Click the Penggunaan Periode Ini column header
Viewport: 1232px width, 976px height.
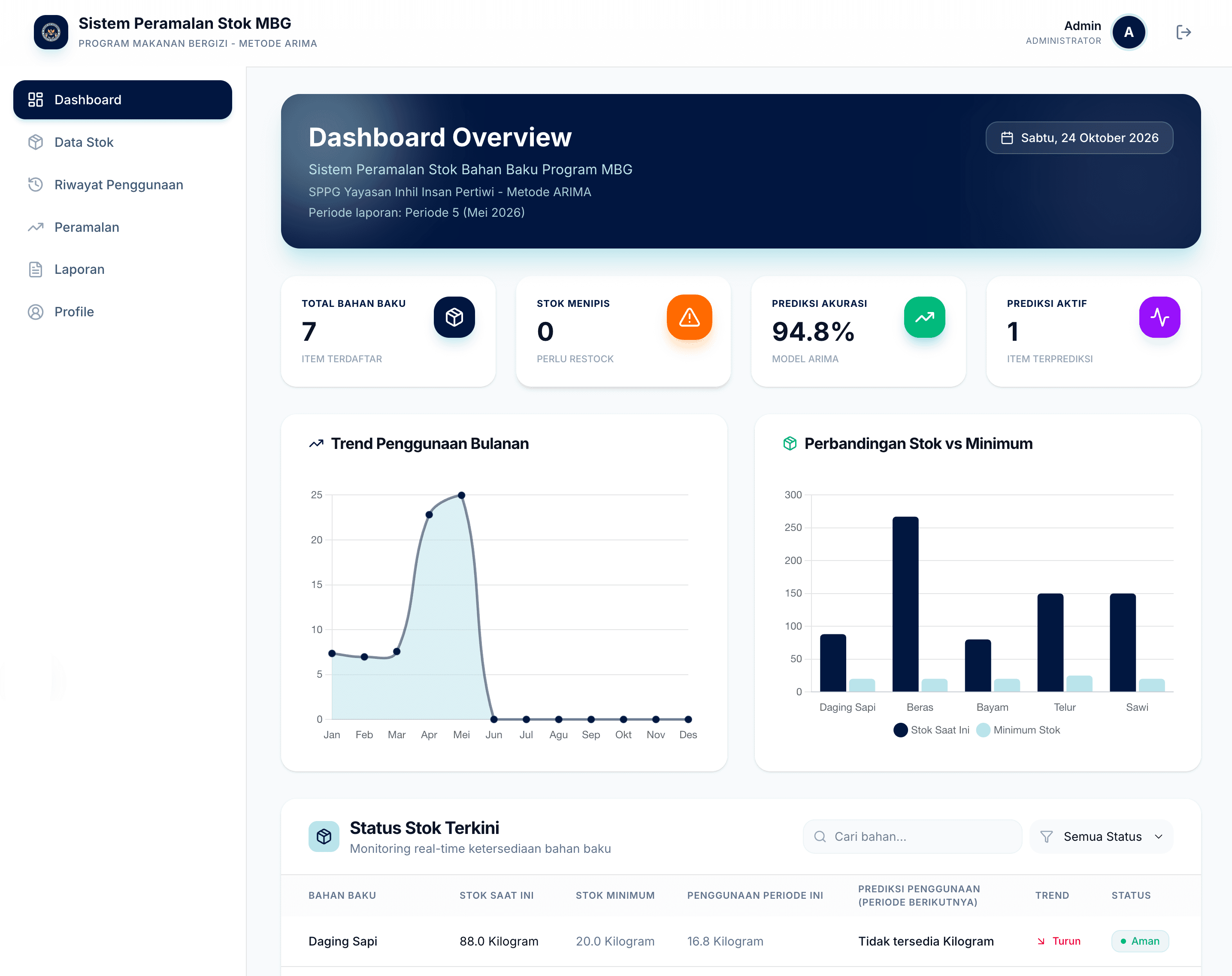754,895
